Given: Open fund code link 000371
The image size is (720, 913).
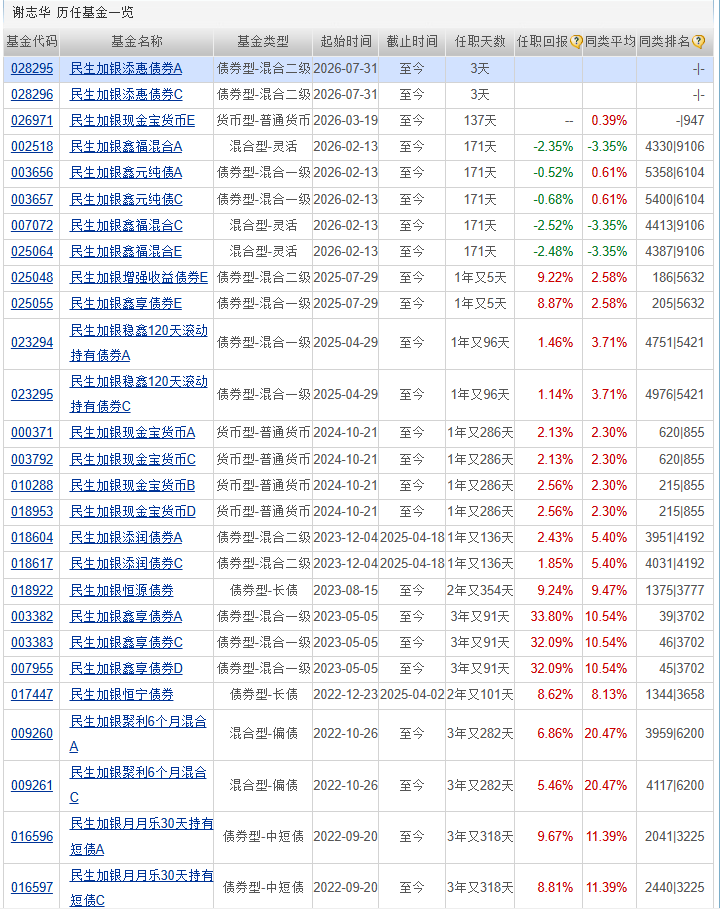Looking at the screenshot, I should click(32, 433).
